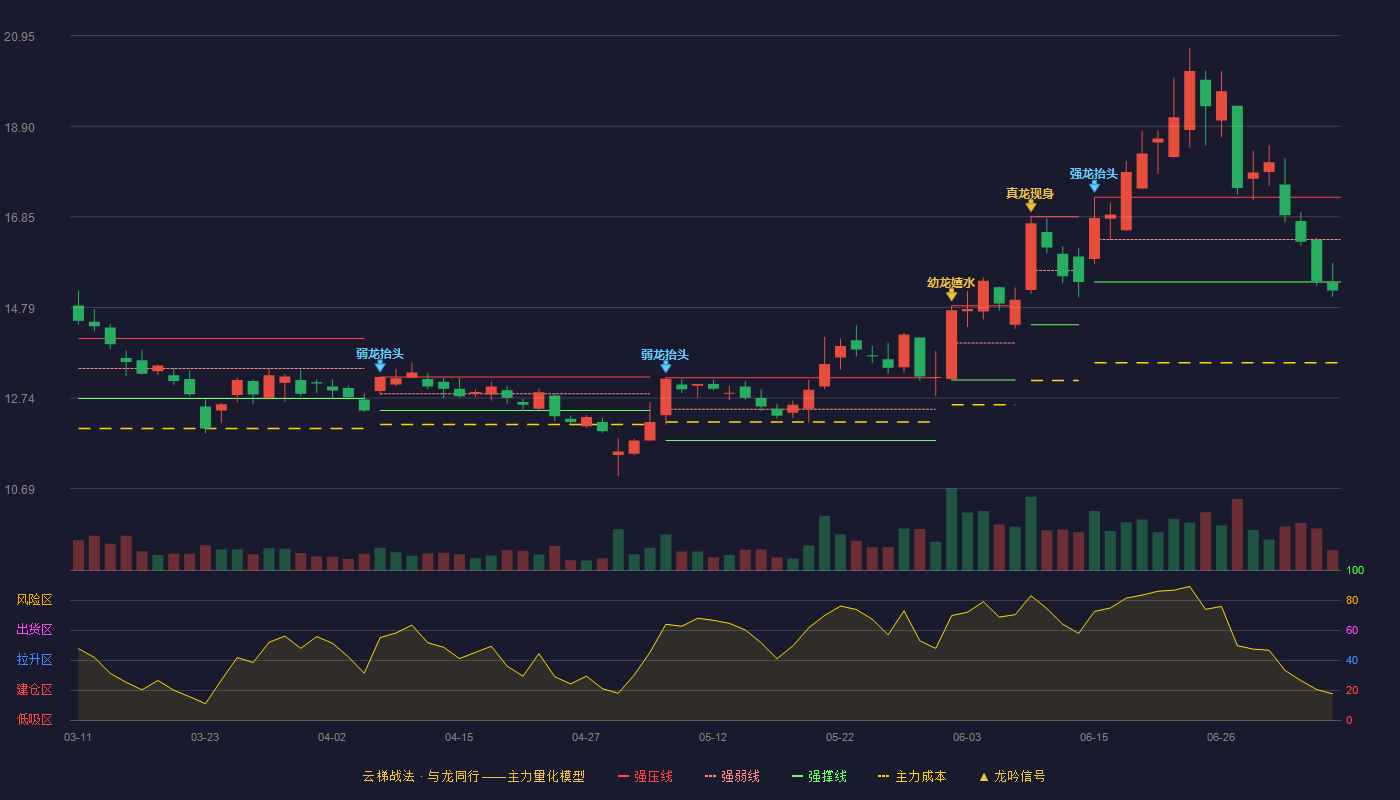
Task: Click the 03-11 date label
Action: (x=78, y=737)
